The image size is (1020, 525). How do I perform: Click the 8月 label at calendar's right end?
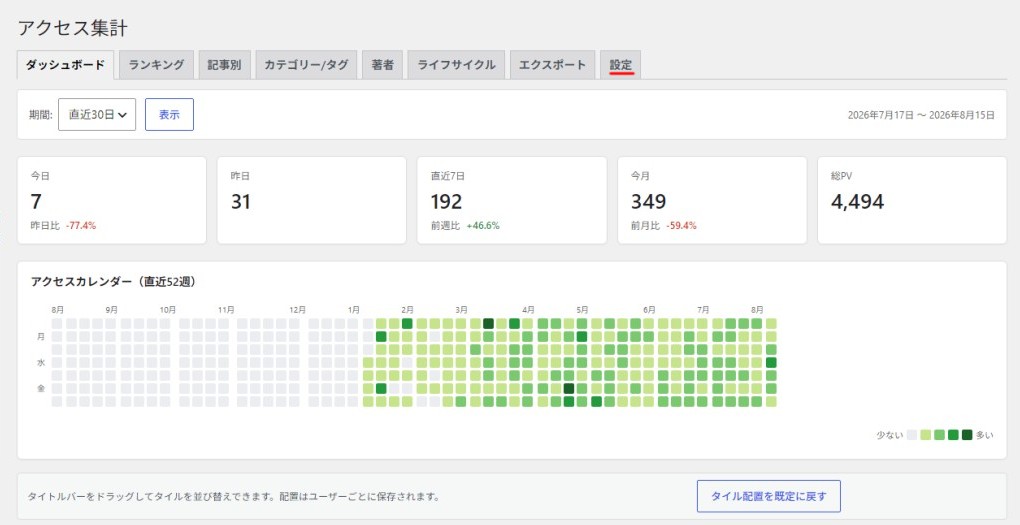(x=757, y=310)
